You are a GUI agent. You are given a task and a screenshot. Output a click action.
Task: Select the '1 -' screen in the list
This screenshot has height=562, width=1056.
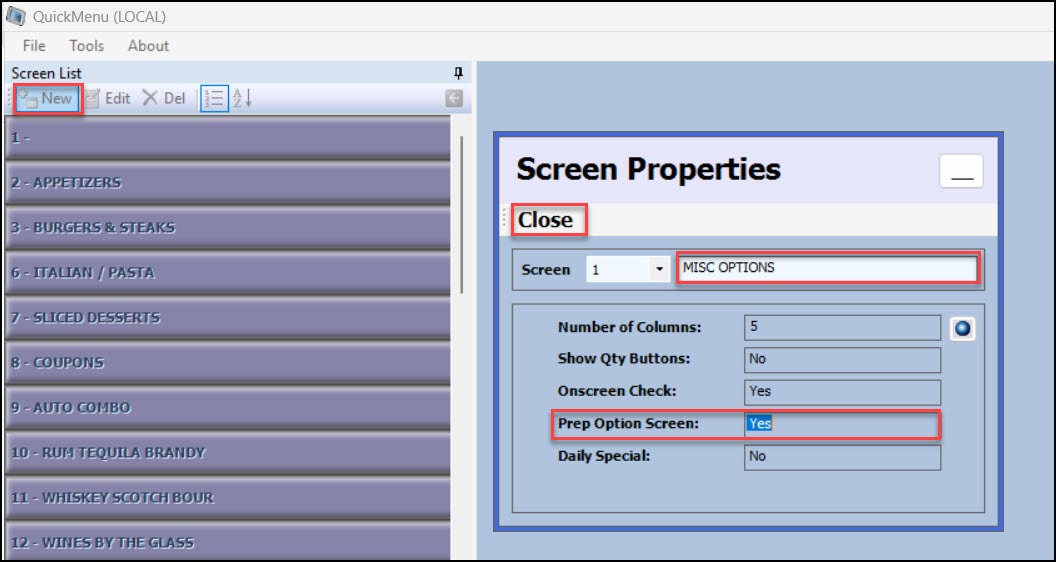228,137
